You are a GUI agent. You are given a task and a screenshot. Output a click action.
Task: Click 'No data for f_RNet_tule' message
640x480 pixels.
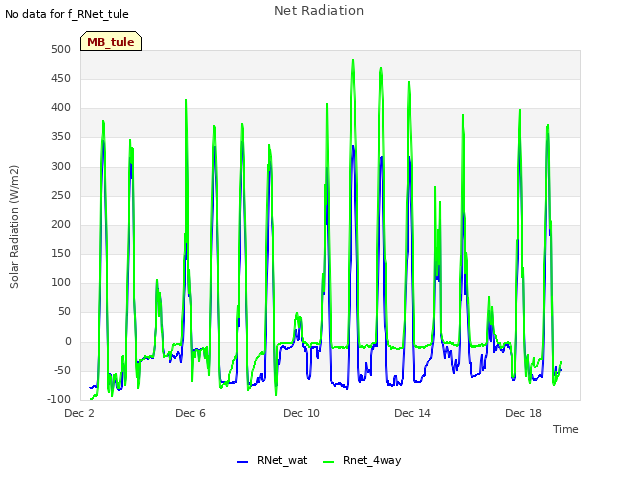point(67,14)
